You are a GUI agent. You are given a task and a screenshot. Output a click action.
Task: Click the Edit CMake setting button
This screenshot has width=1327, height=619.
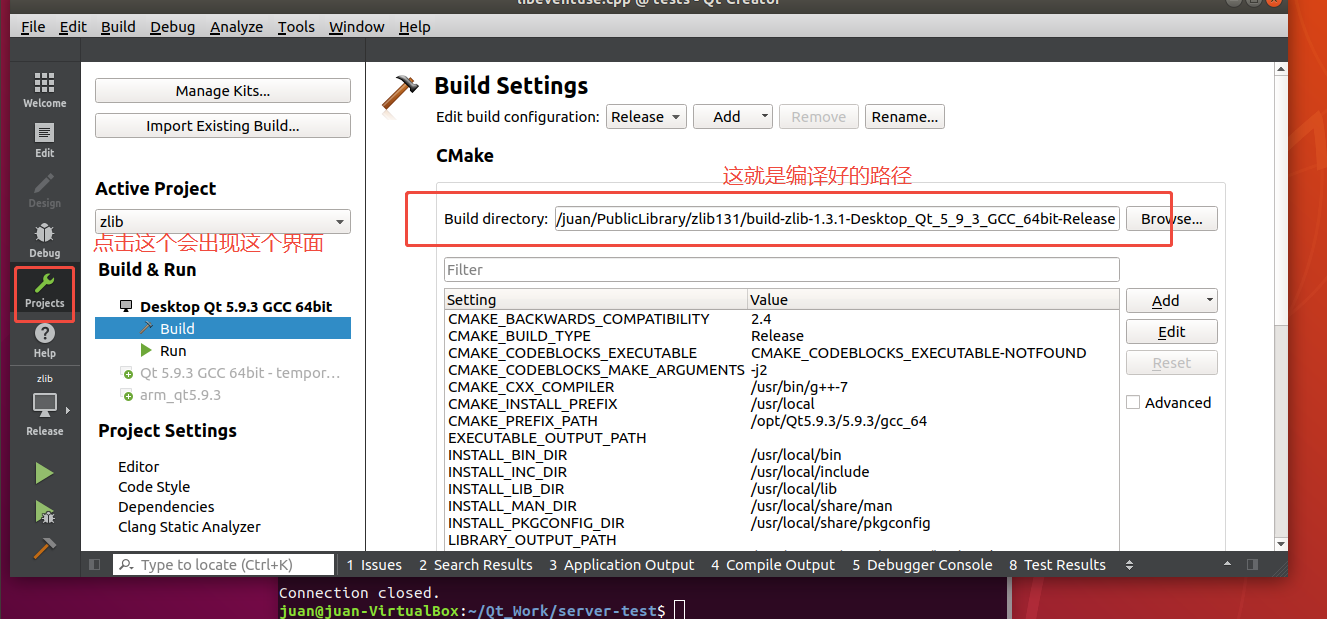(x=1171, y=332)
